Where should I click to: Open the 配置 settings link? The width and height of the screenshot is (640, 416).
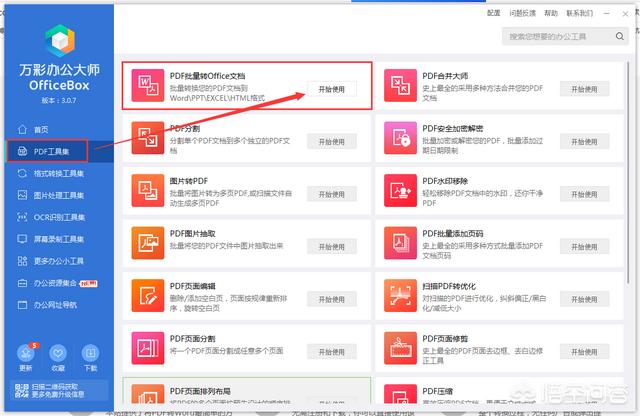pos(493,13)
